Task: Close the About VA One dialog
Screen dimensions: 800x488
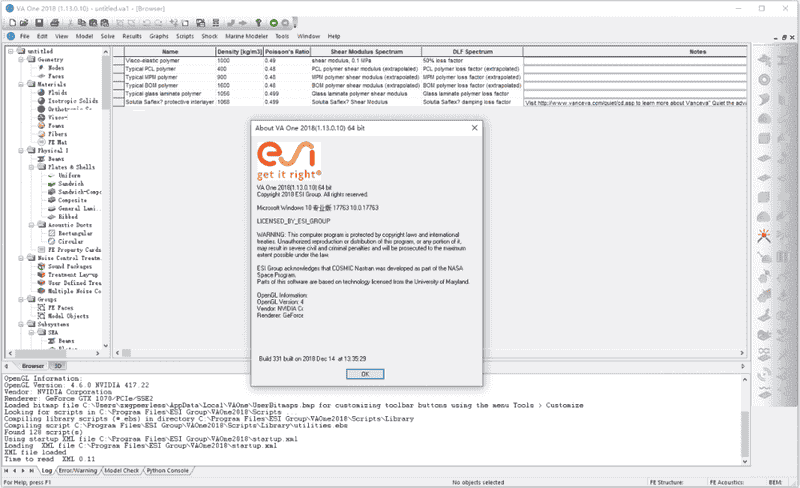Action: pyautogui.click(x=474, y=128)
